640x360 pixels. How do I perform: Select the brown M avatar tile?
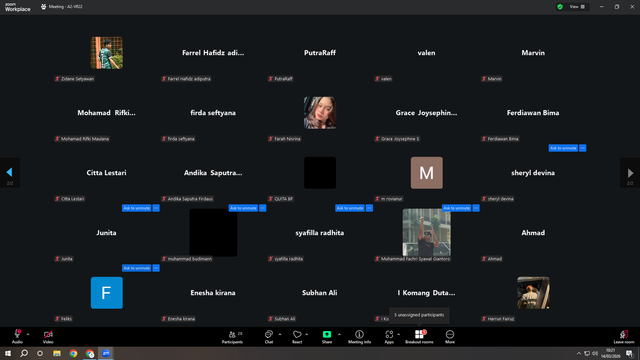[x=427, y=173]
